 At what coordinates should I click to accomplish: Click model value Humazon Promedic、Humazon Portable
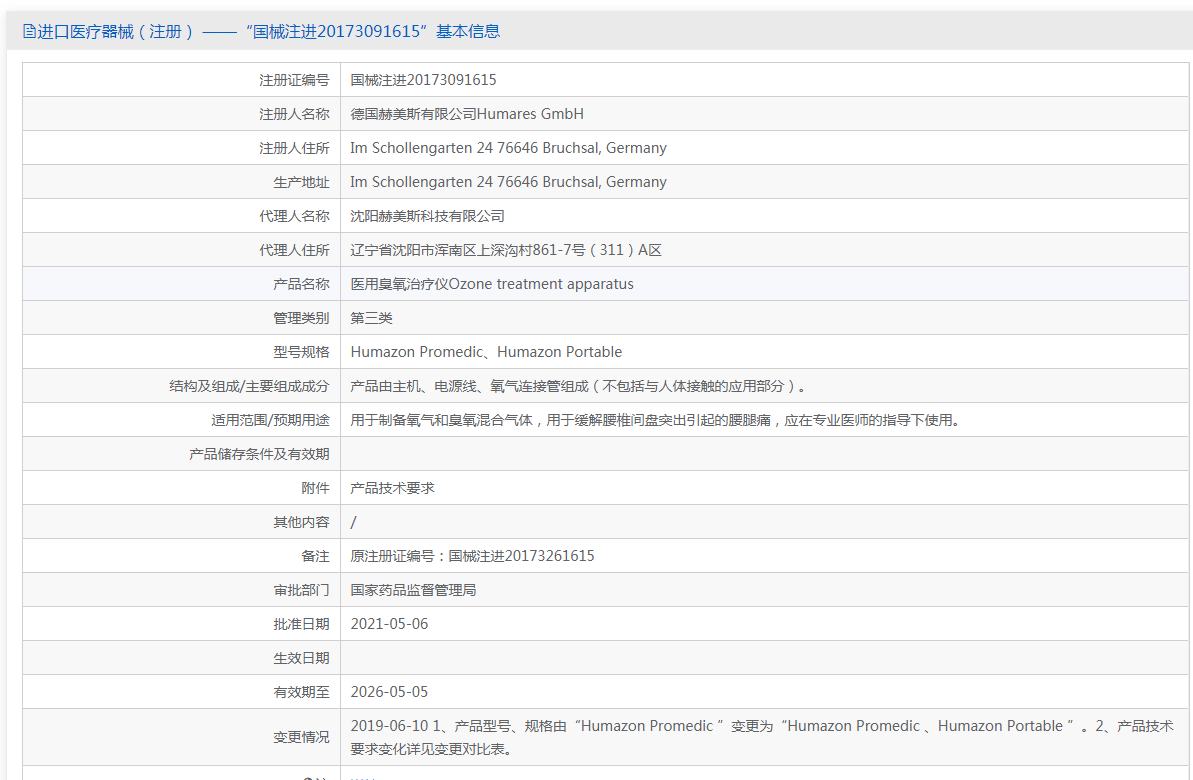(486, 352)
